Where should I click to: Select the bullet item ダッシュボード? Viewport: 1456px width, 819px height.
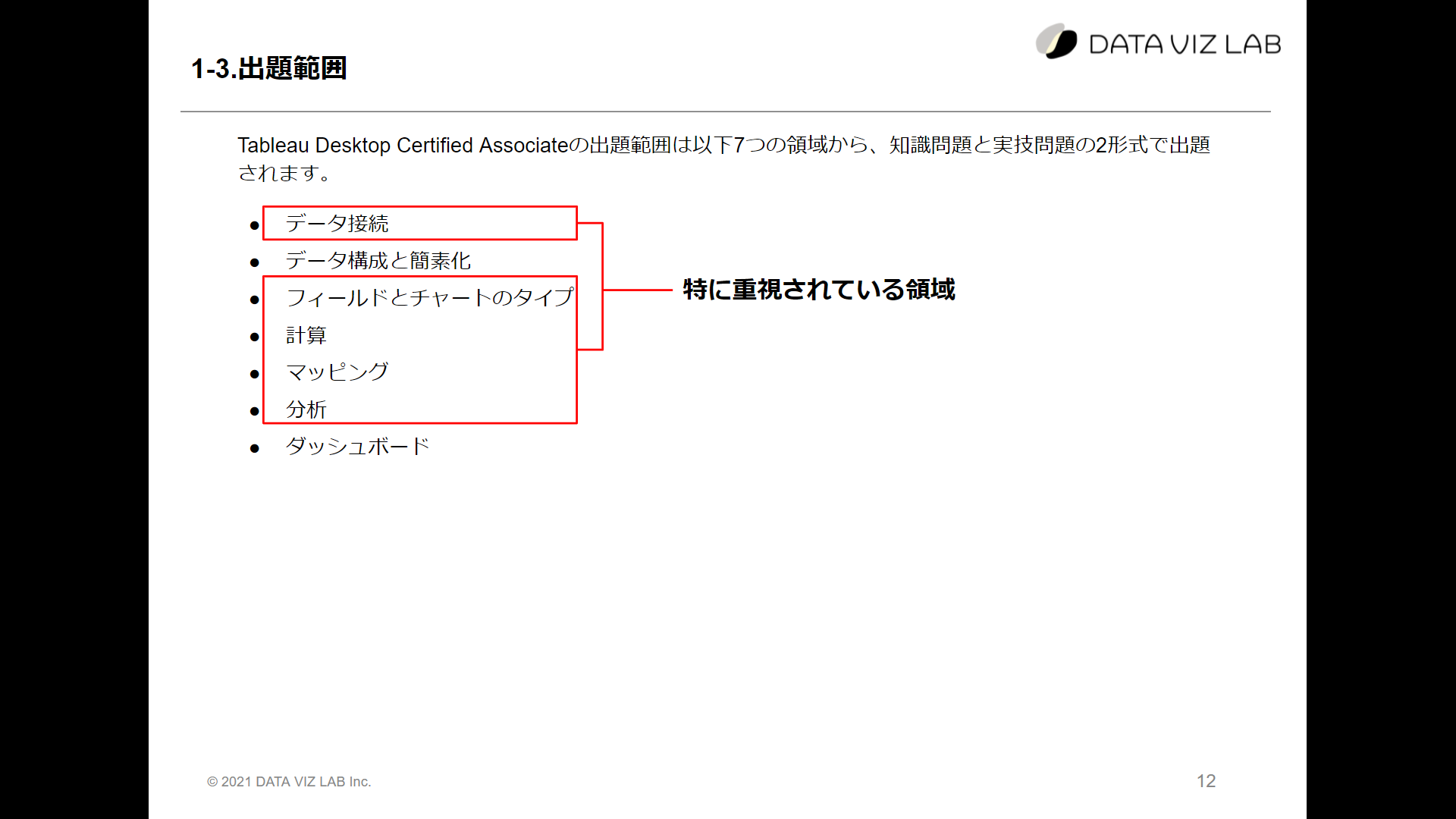click(358, 446)
